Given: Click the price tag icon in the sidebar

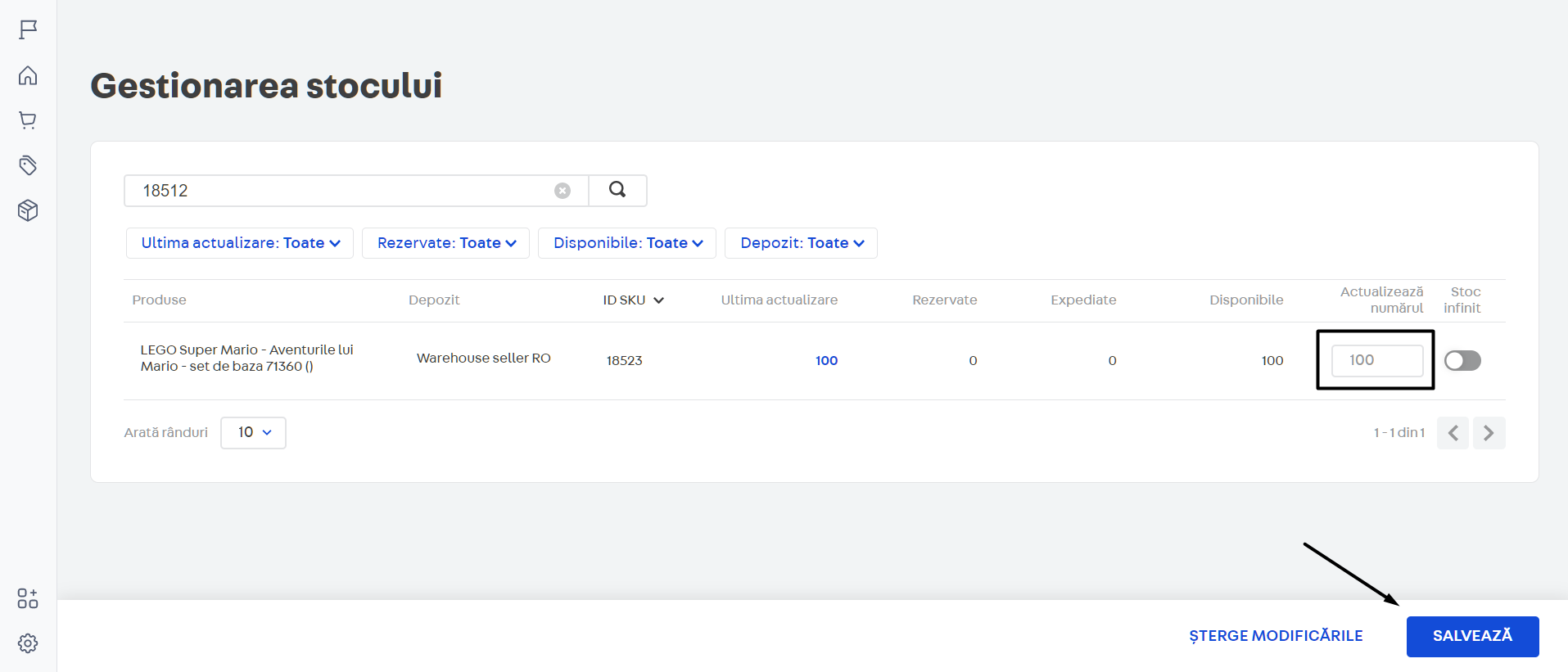Looking at the screenshot, I should pos(28,165).
